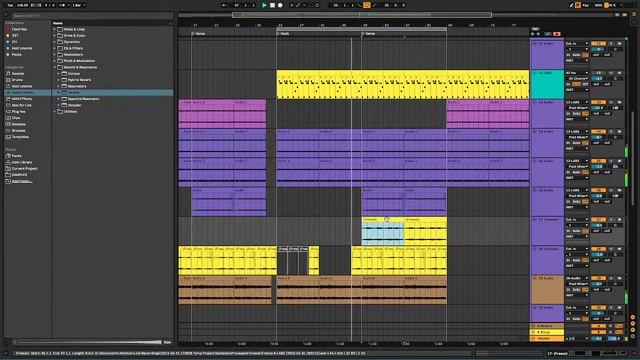The width and height of the screenshot is (640, 360).
Task: Open the Samples category
Action: click(18, 124)
